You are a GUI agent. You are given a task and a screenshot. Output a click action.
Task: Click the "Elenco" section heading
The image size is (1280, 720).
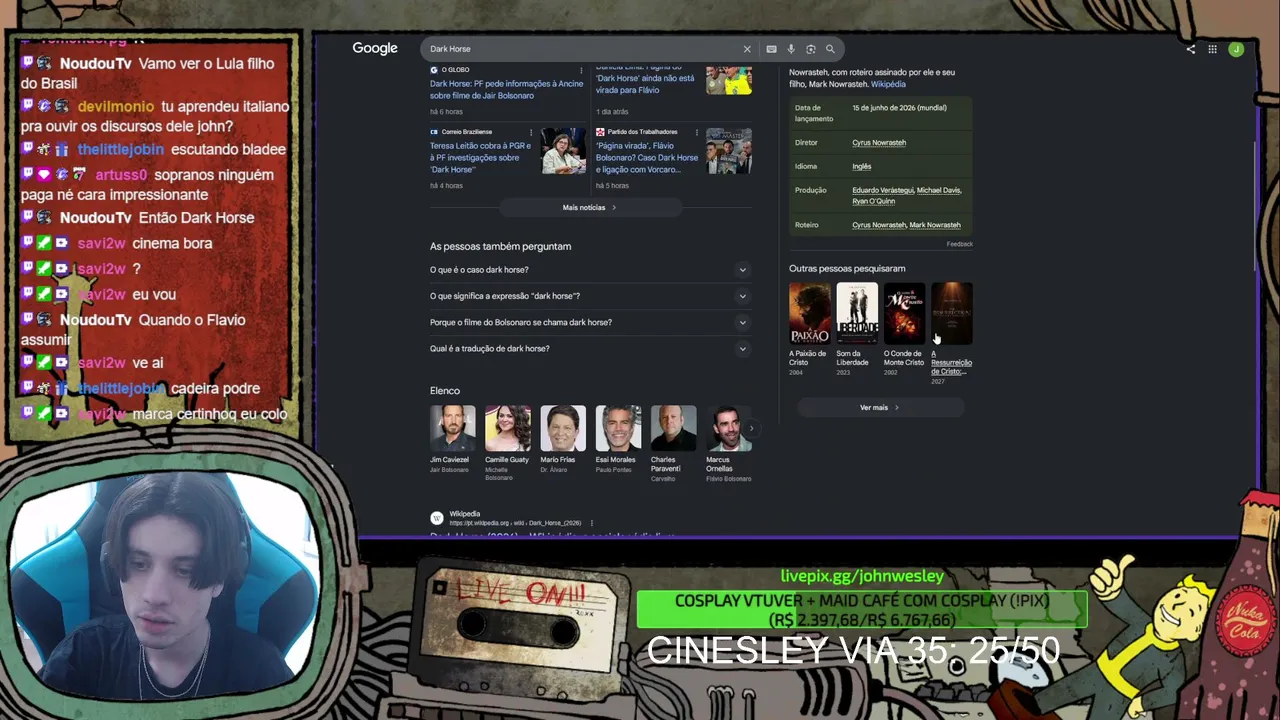point(445,391)
